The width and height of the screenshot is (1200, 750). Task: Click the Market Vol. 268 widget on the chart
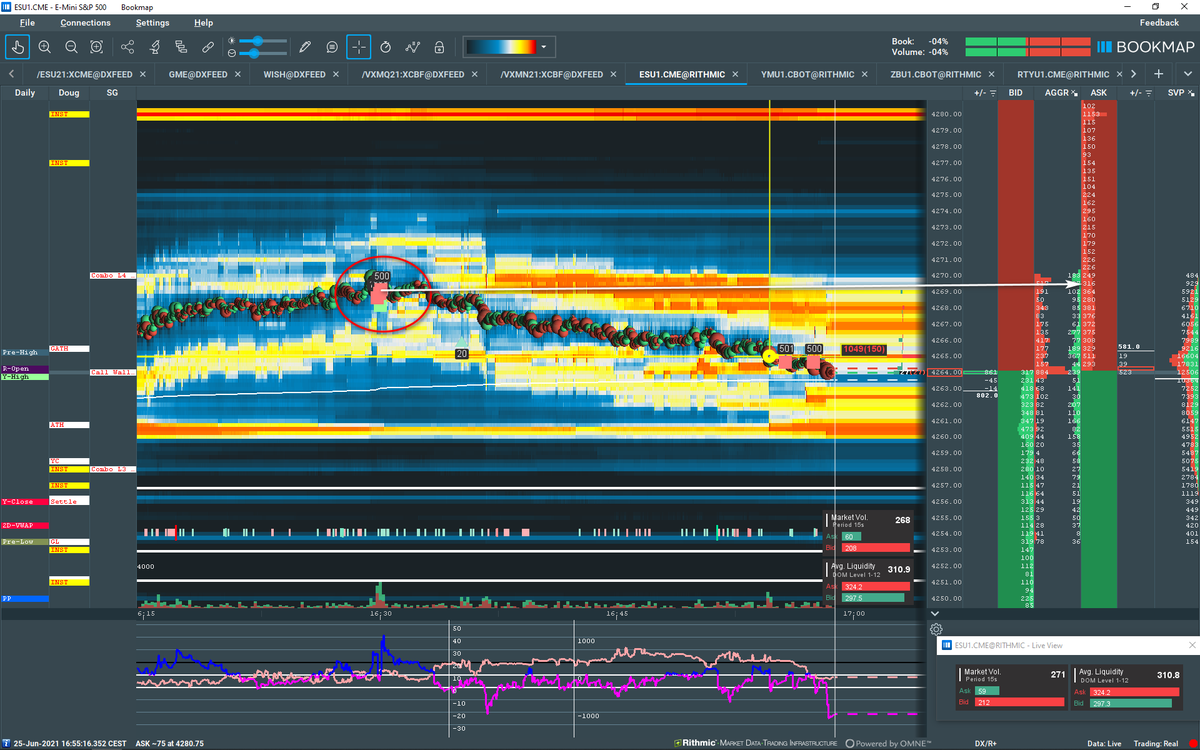867,532
